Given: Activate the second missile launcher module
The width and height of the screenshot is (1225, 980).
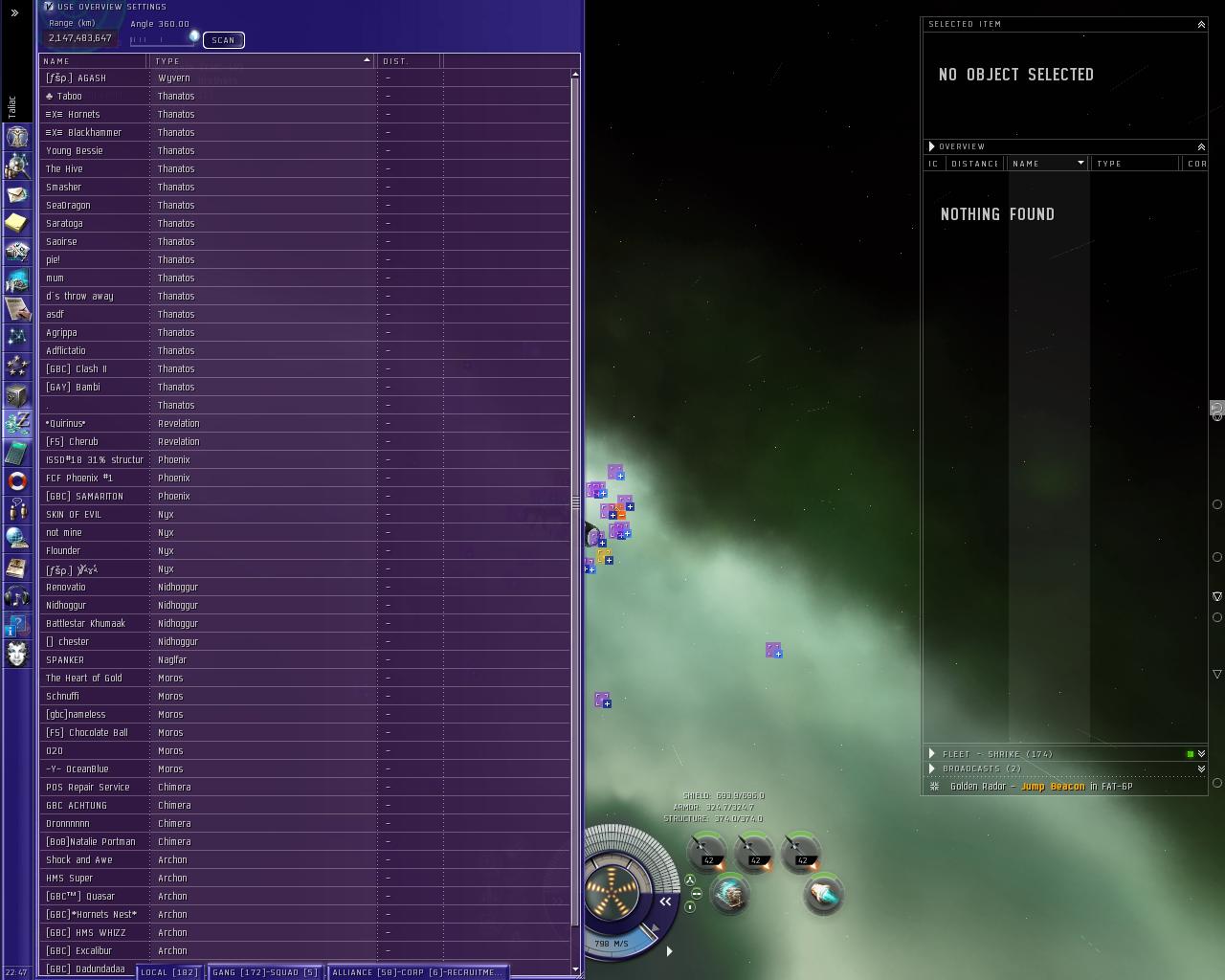Looking at the screenshot, I should tap(754, 852).
